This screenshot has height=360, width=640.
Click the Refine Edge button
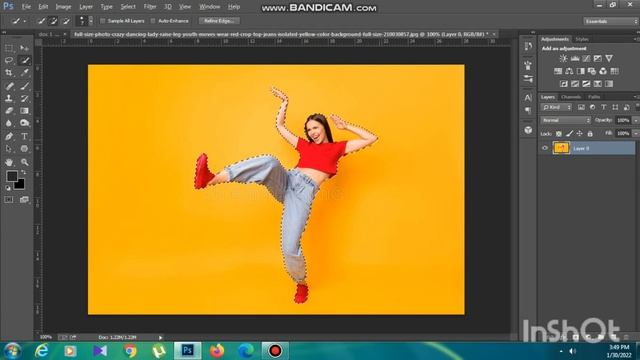pyautogui.click(x=219, y=21)
